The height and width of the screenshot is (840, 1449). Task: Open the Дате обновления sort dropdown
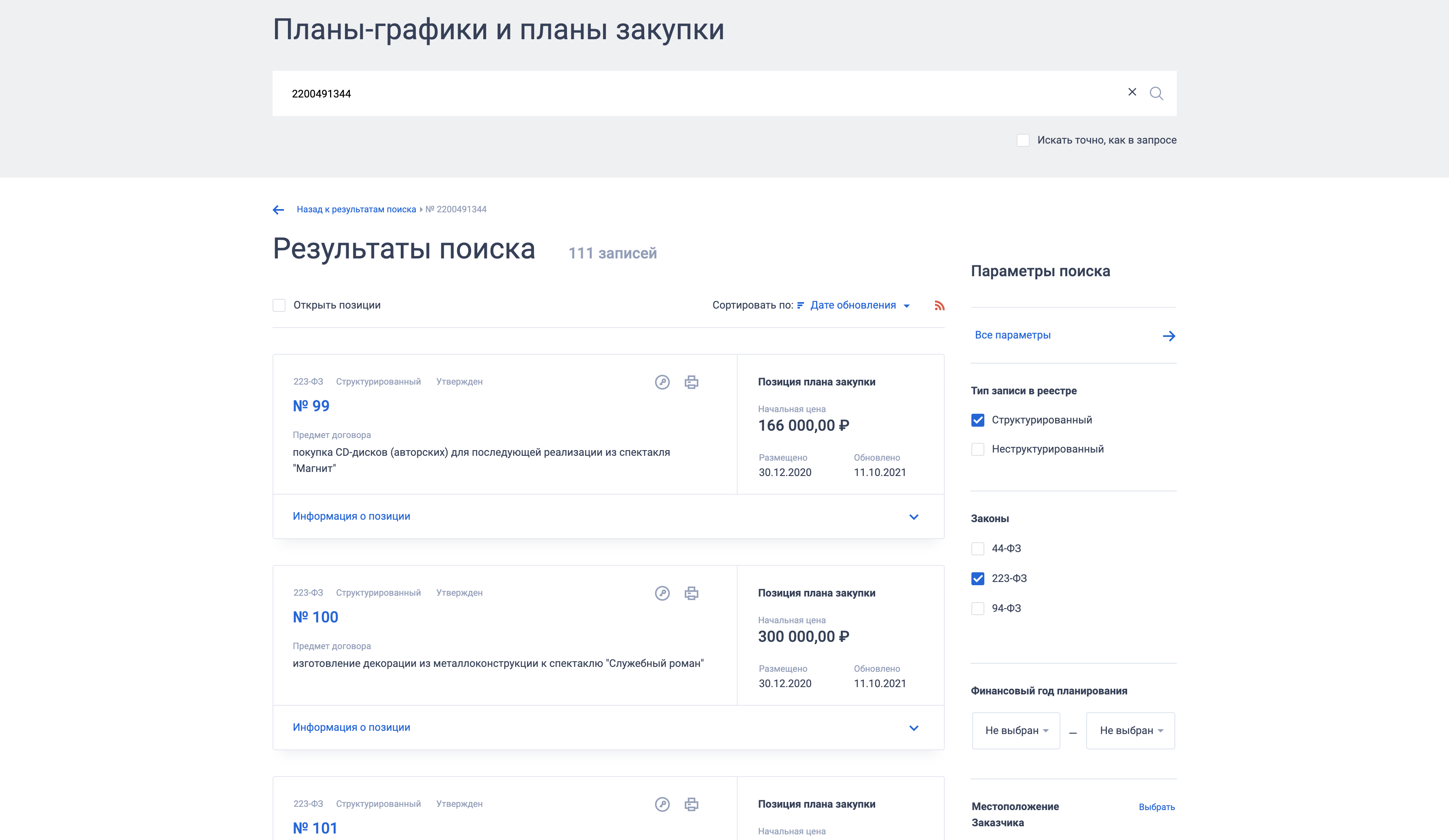pos(860,305)
